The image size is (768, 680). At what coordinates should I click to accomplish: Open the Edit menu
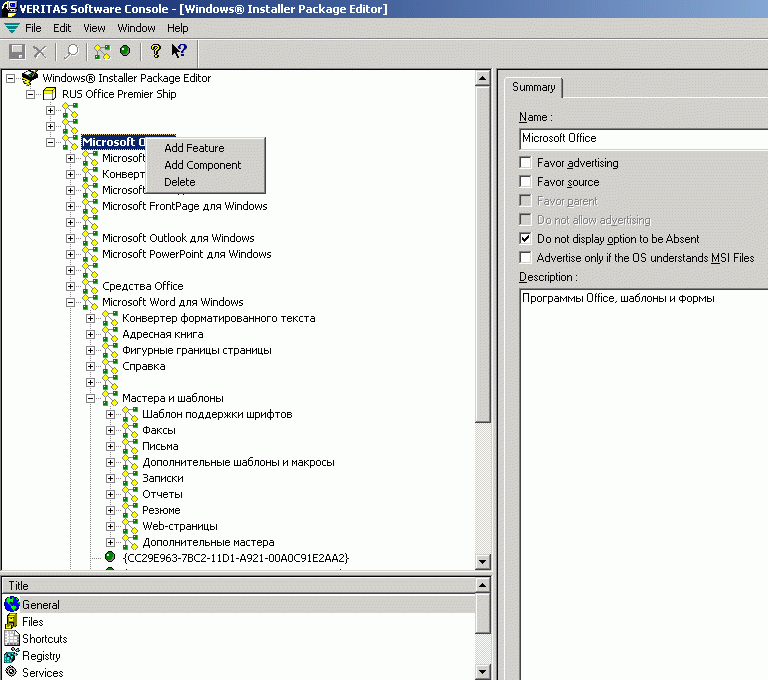[62, 28]
